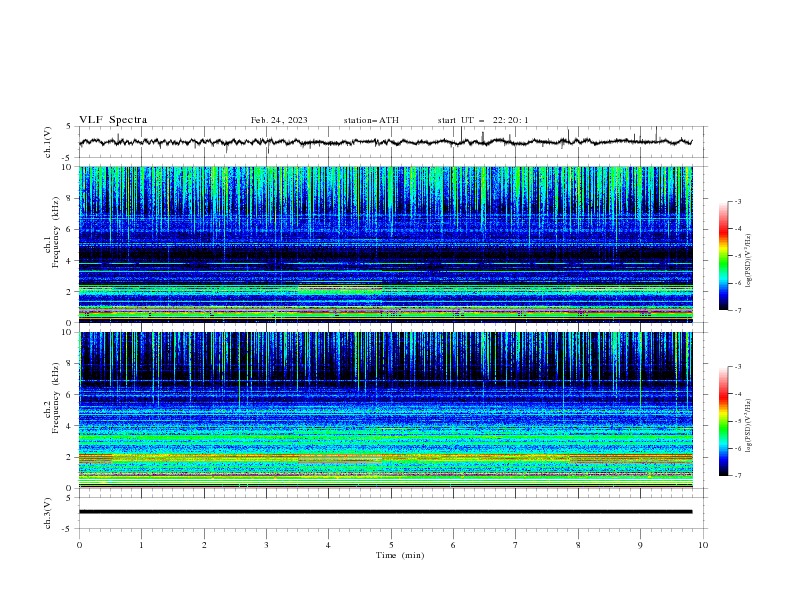Click time axis tick label "6"
This screenshot has width=792, height=612.
pyautogui.click(x=453, y=545)
